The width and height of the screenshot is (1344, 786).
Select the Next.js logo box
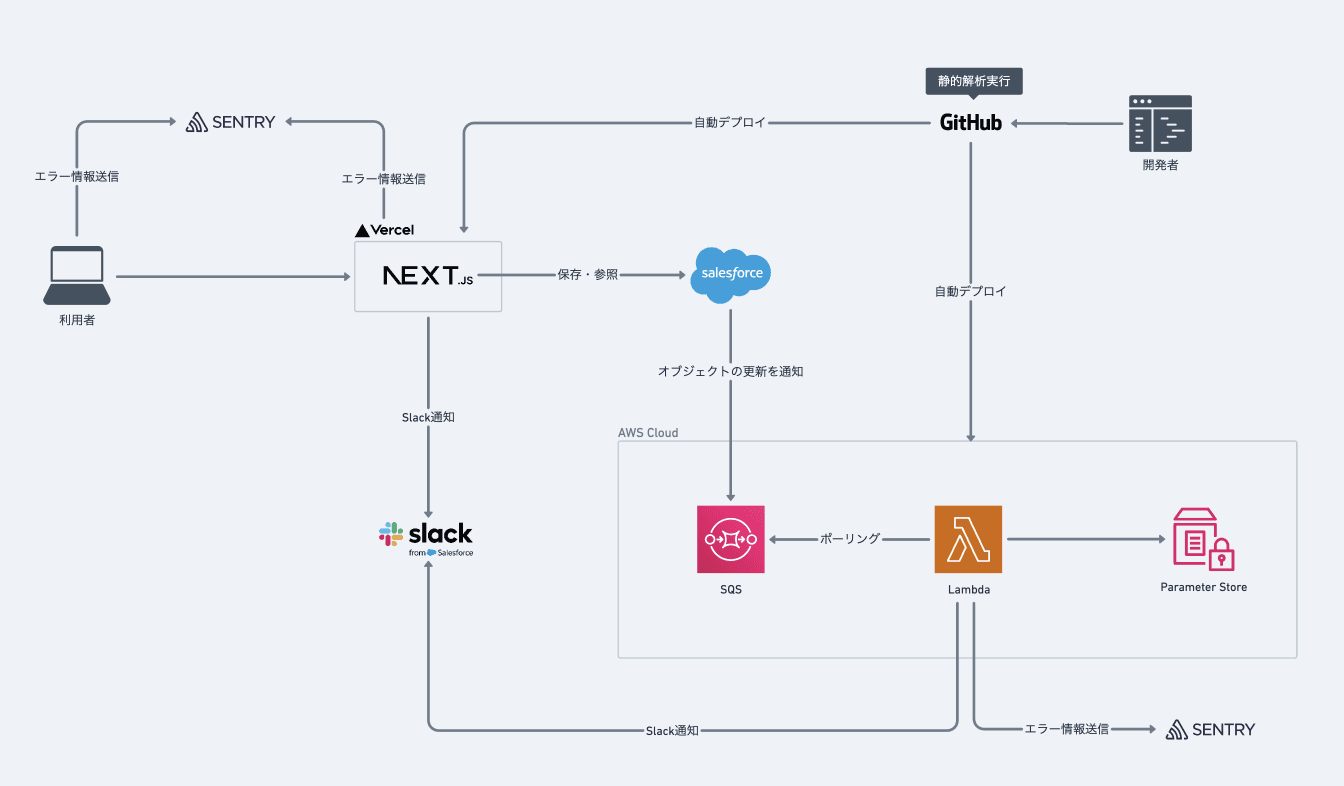[x=428, y=276]
